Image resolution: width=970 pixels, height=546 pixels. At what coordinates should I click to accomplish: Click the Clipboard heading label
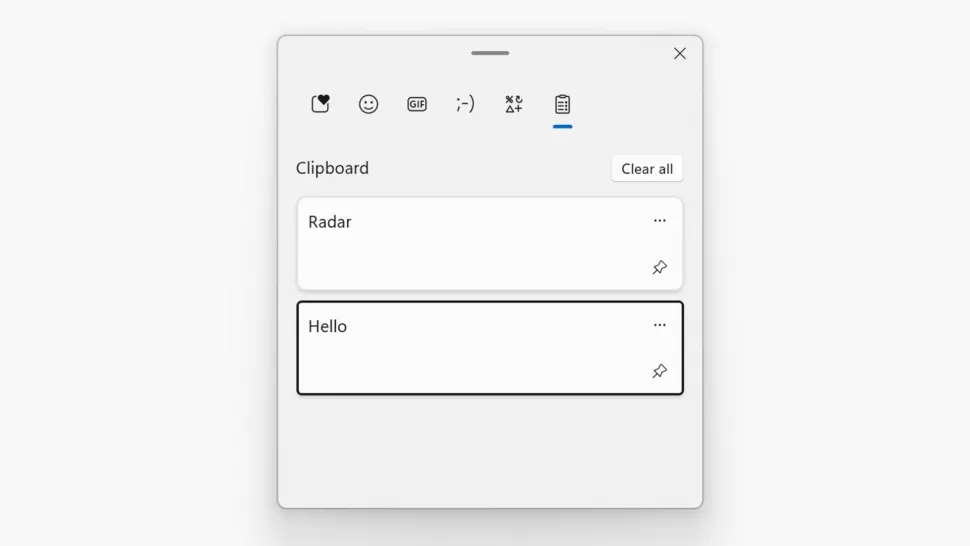(x=332, y=168)
